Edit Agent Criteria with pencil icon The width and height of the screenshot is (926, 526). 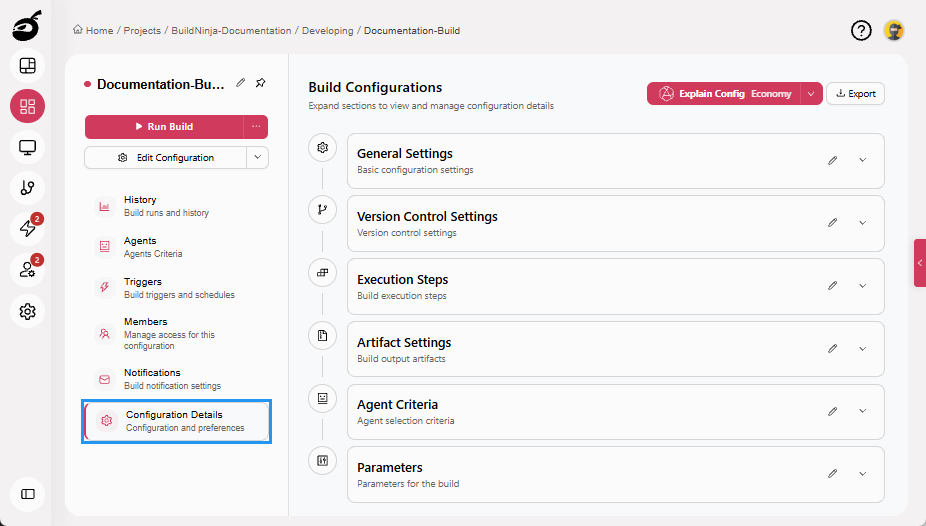pyautogui.click(x=833, y=411)
